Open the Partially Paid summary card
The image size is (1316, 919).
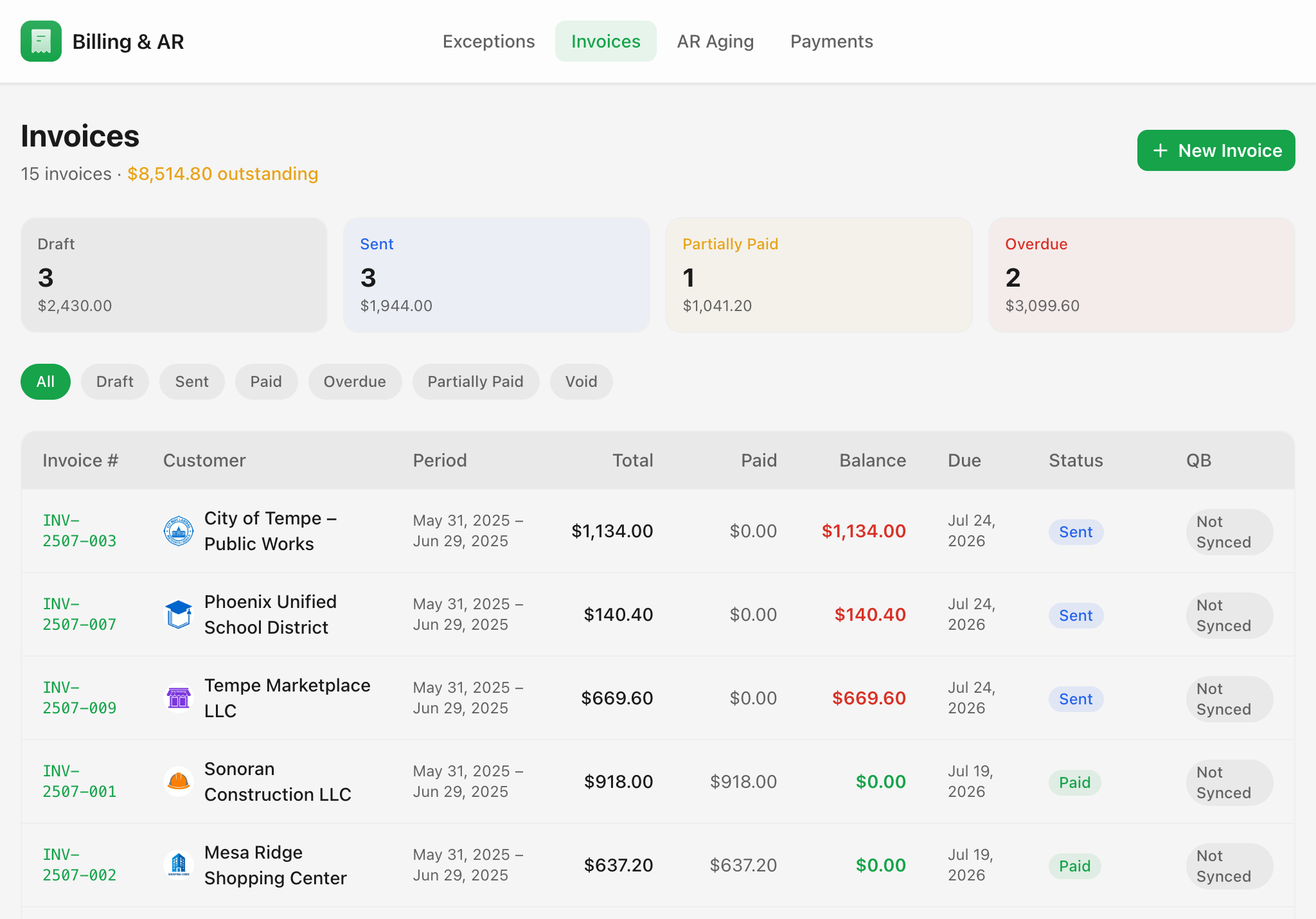click(819, 275)
